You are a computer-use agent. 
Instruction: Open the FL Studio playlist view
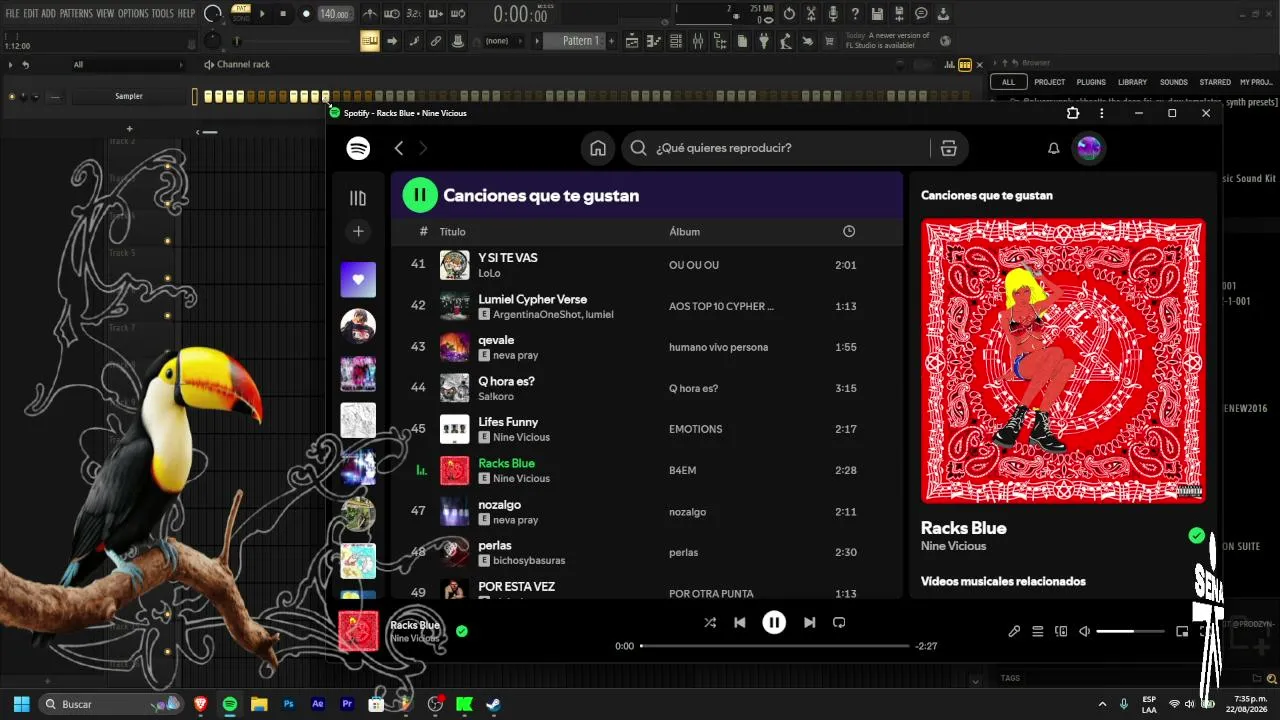tap(632, 41)
